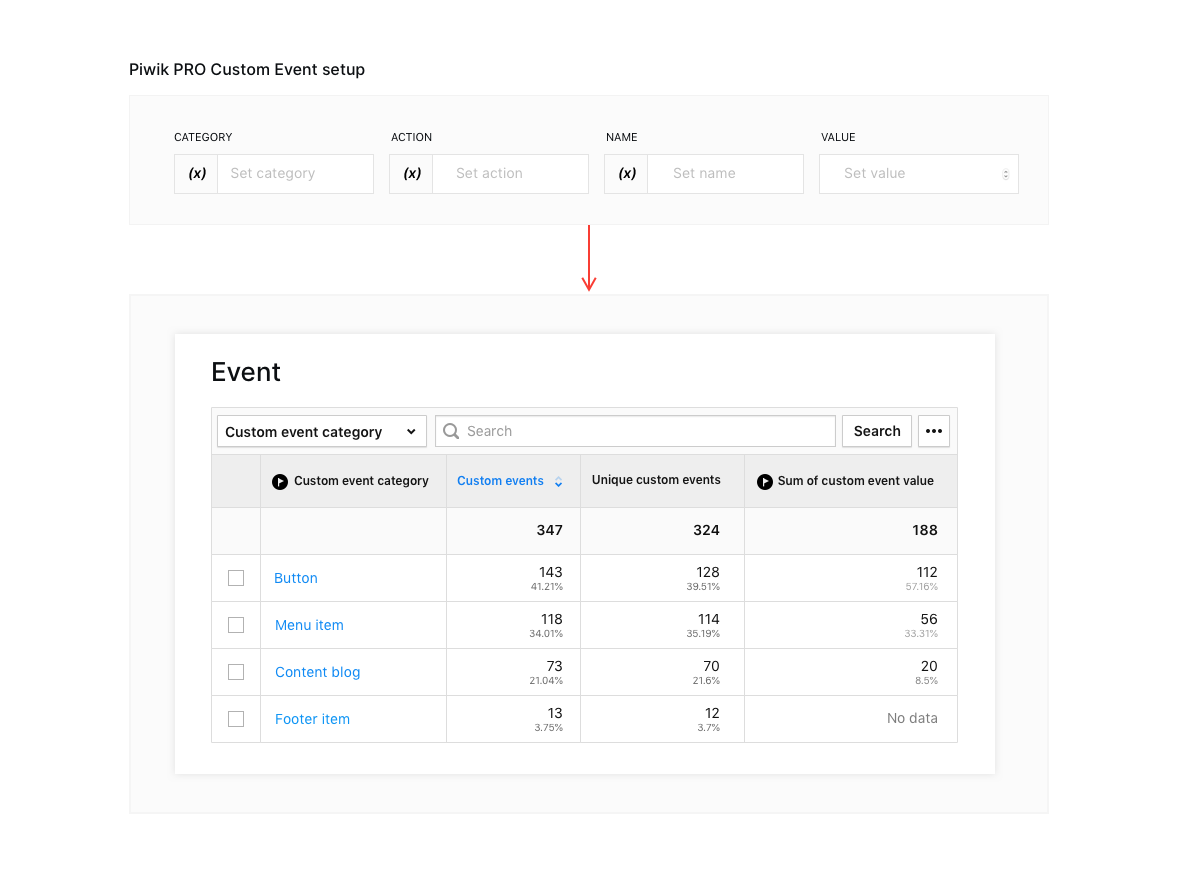This screenshot has width=1192, height=880.
Task: Open the three-dots more options menu
Action: pos(934,431)
